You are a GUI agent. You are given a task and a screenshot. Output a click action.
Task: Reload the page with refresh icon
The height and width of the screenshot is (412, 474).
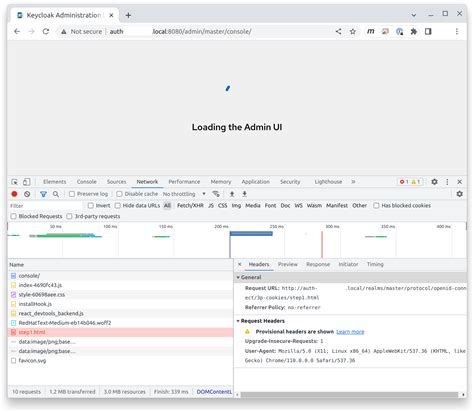pos(46,31)
